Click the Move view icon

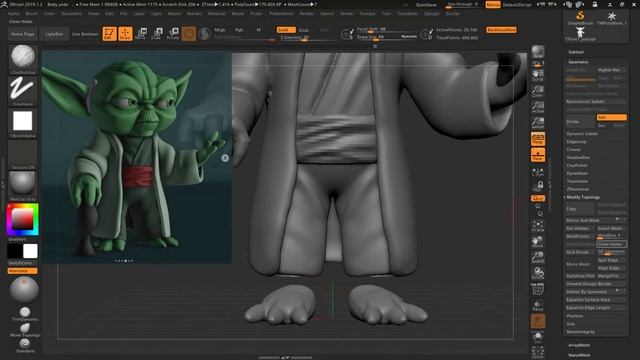pos(538,242)
